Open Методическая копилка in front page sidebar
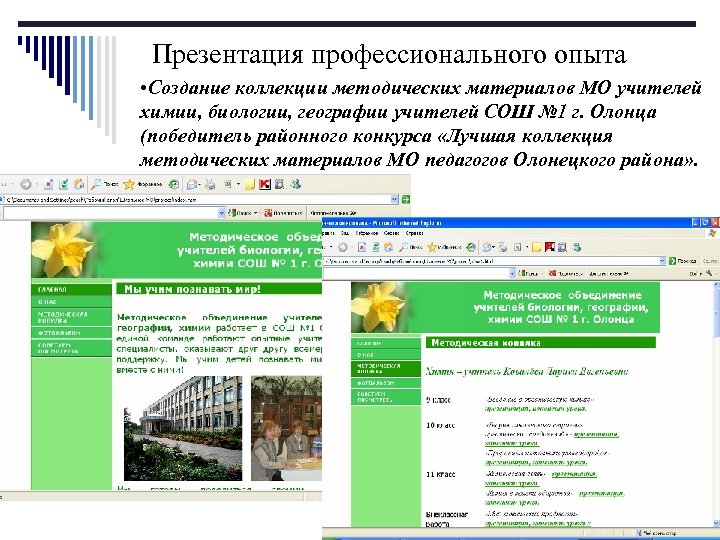Screen dimensions: 720x540 tap(386, 368)
